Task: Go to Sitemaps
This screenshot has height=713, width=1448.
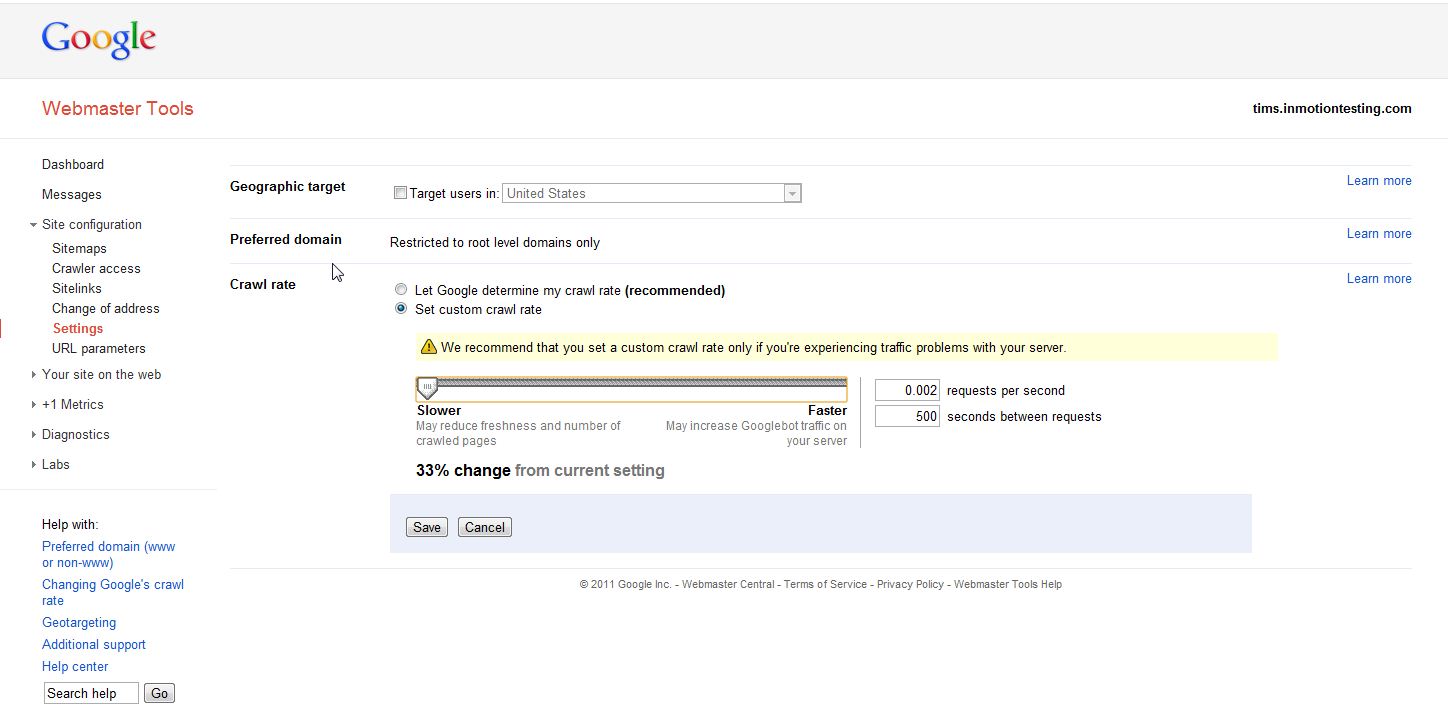Action: [79, 248]
